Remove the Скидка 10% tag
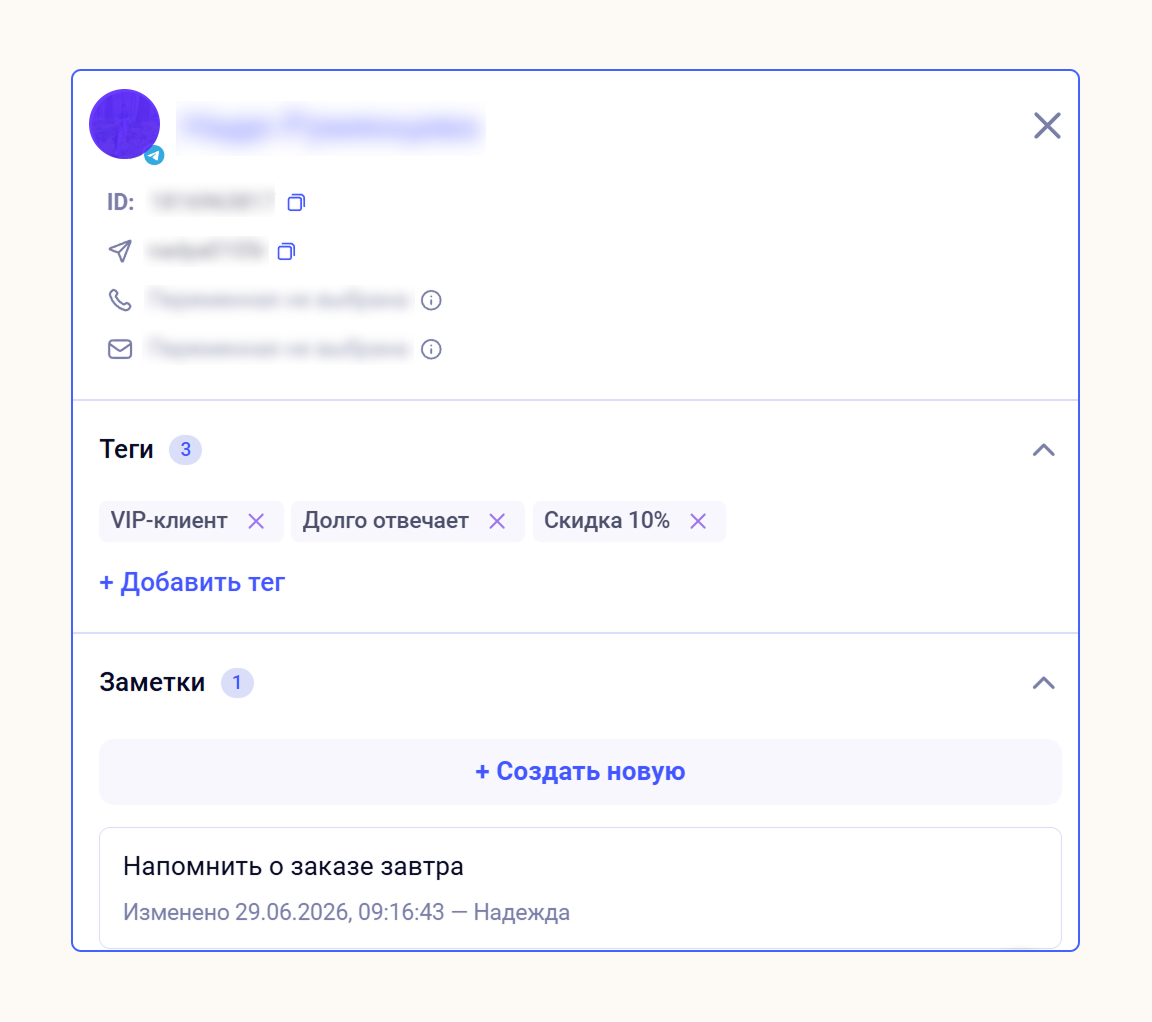 tap(699, 521)
